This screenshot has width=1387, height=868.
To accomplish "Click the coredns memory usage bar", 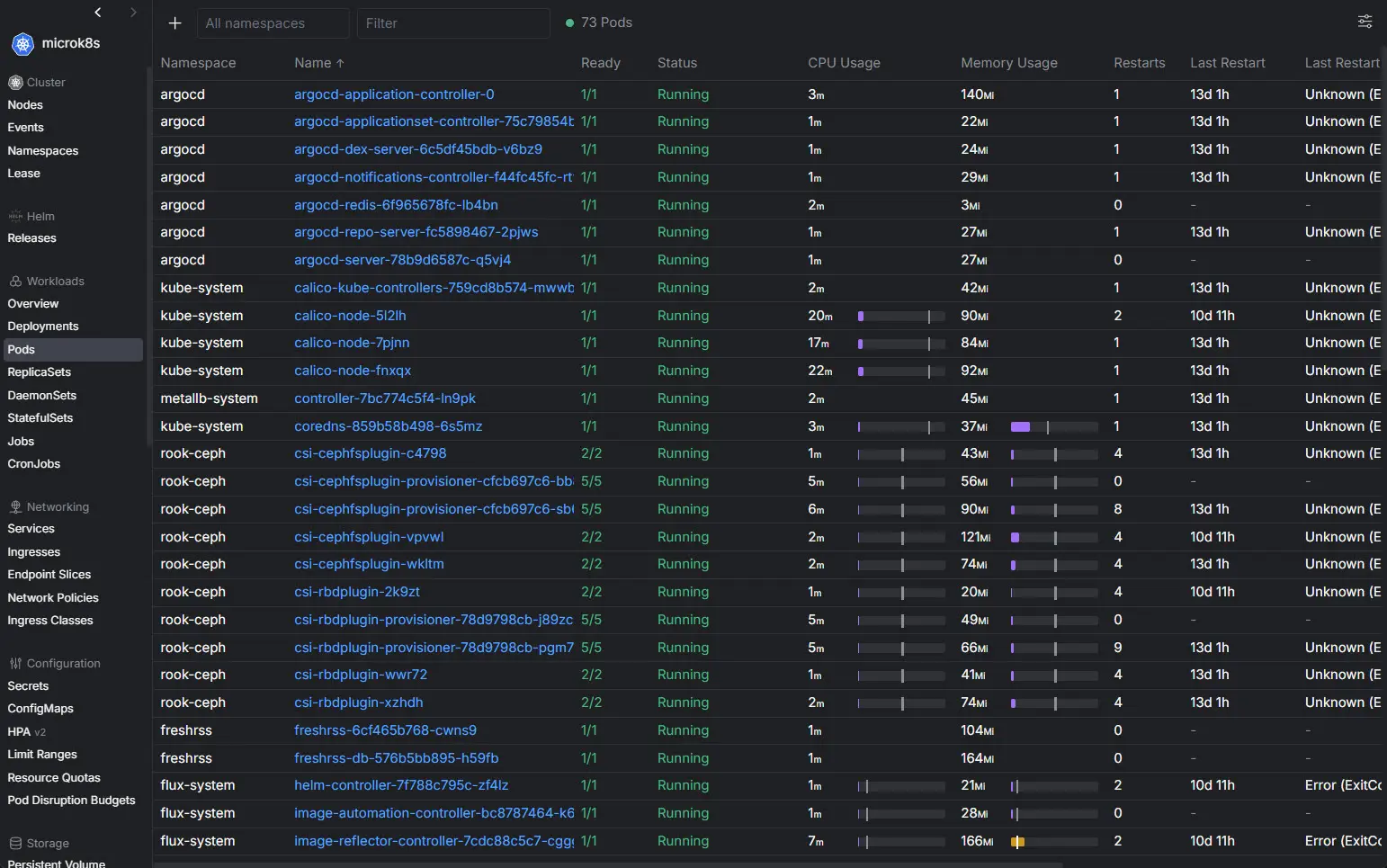I will pos(1054,427).
